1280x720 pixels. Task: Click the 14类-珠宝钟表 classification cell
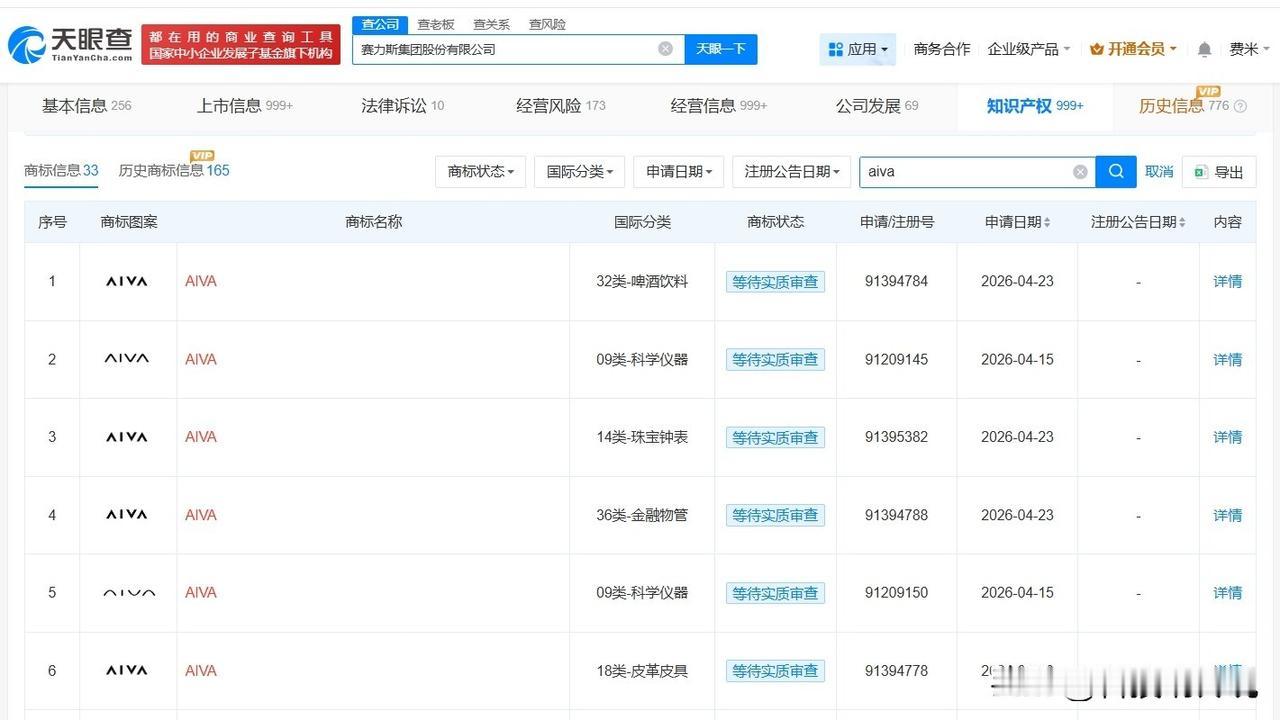(x=642, y=437)
